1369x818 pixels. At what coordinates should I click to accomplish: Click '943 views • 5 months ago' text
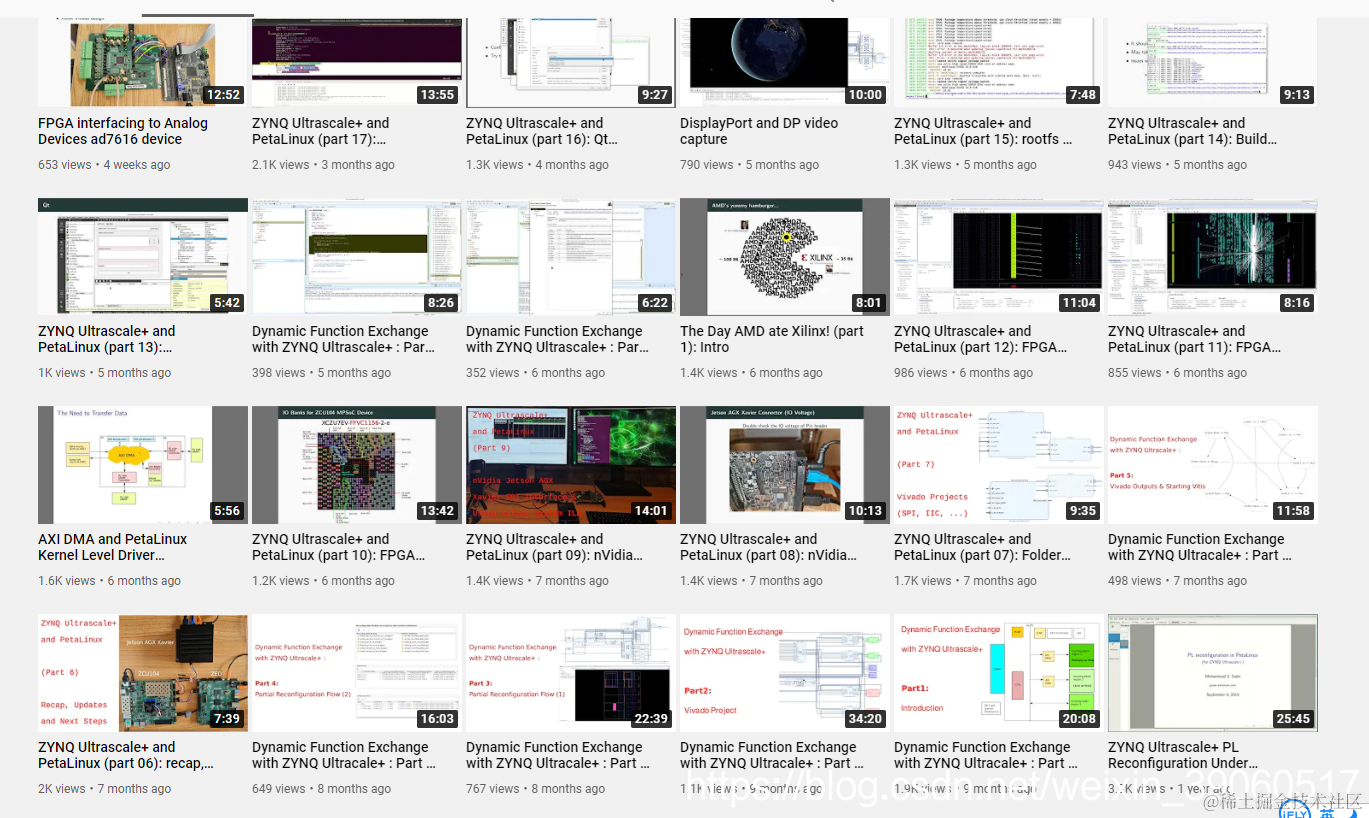pos(1177,165)
